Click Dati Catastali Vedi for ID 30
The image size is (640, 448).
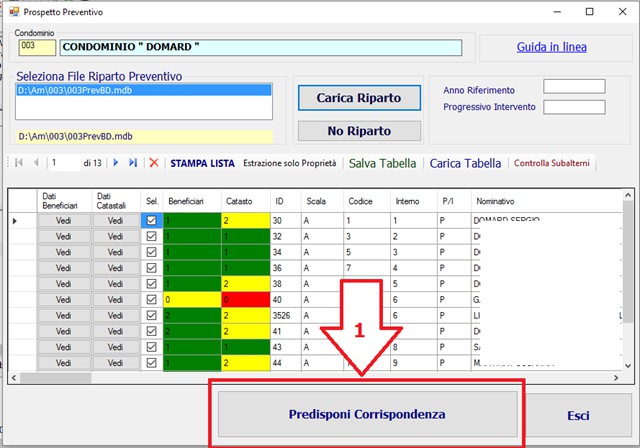tap(116, 221)
